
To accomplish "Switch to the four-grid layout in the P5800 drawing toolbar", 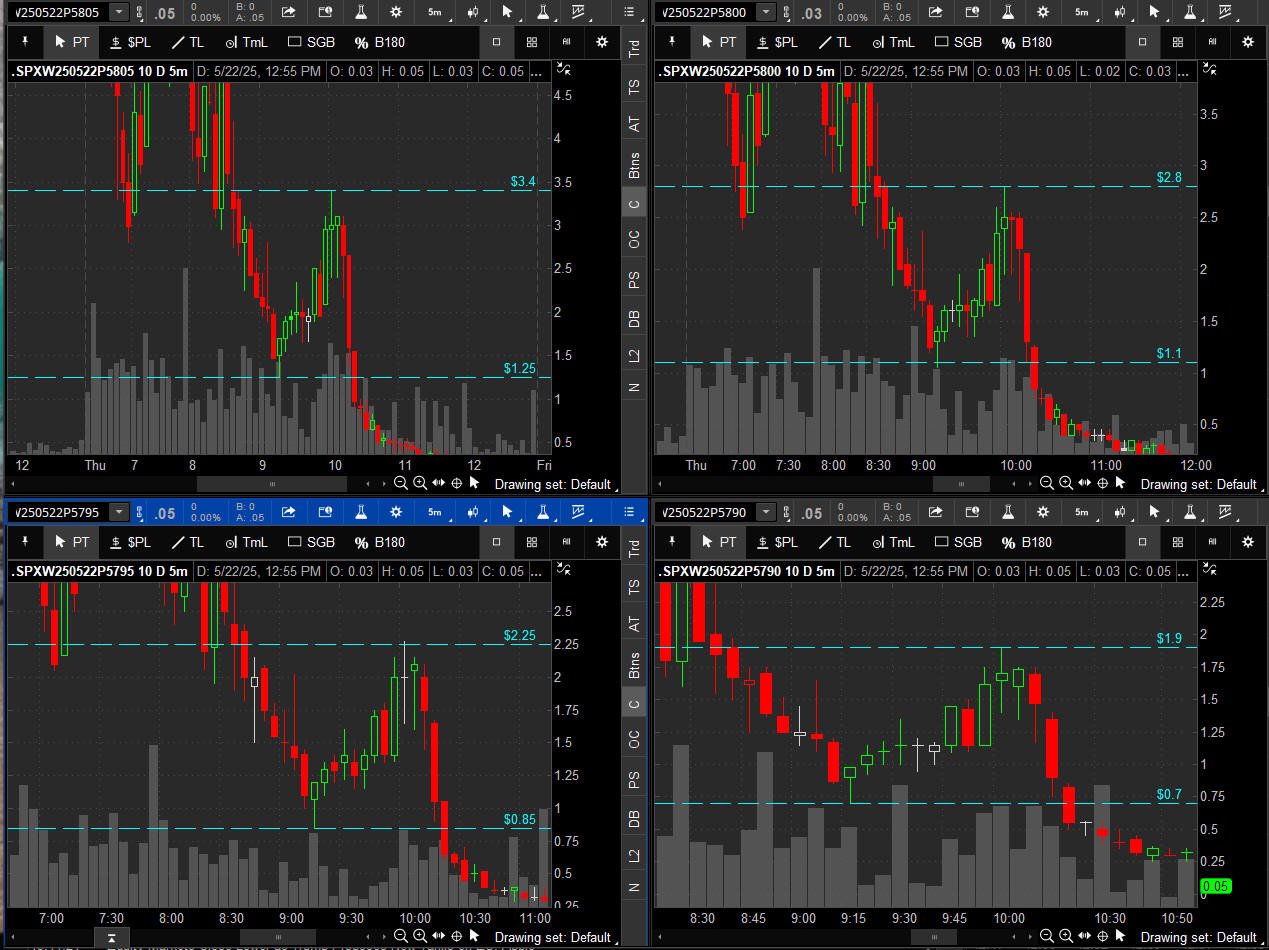I will pyautogui.click(x=1178, y=42).
